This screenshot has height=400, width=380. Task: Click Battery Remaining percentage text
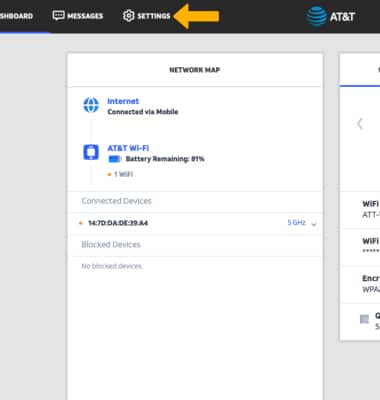click(165, 159)
